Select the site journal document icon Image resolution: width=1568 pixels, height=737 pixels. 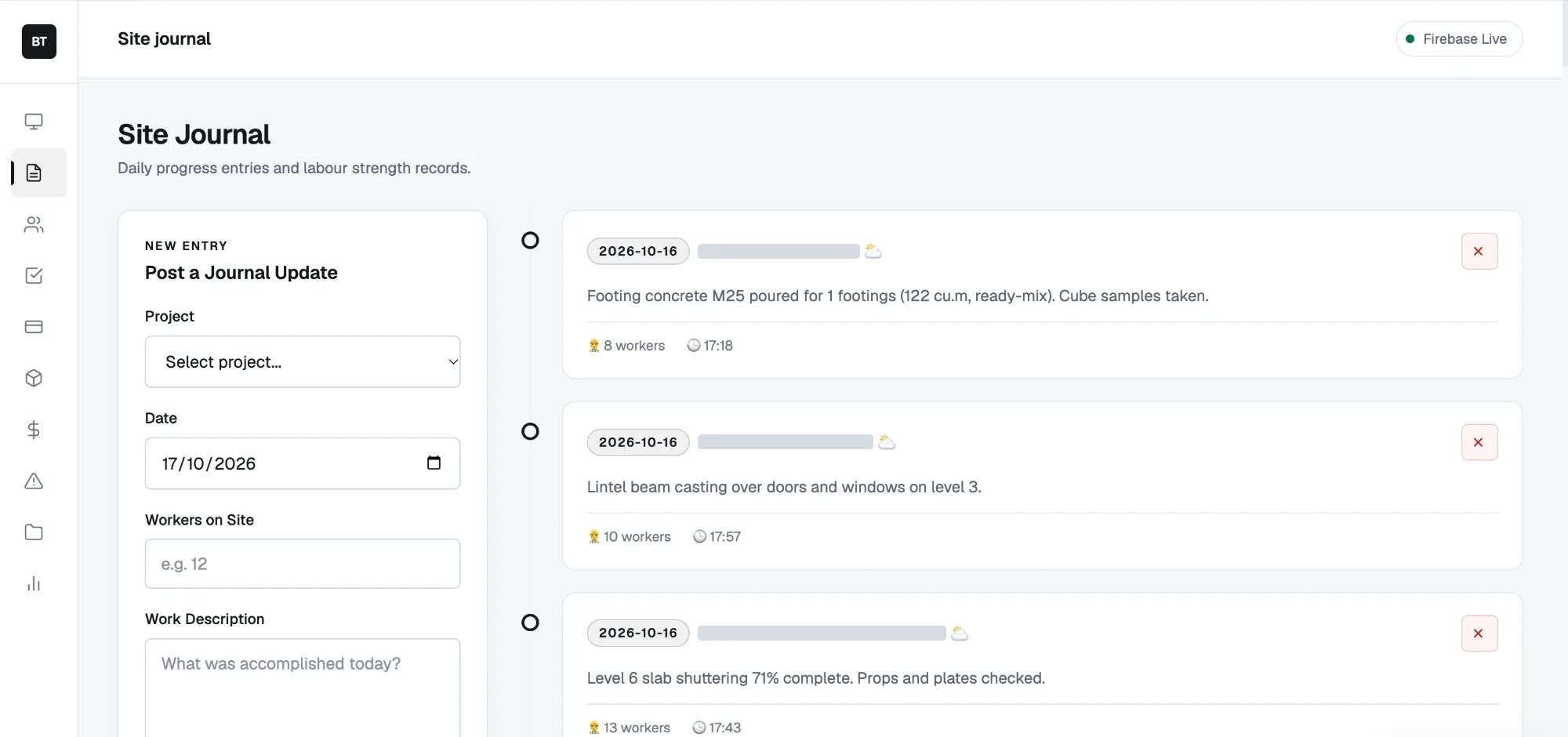pos(34,172)
